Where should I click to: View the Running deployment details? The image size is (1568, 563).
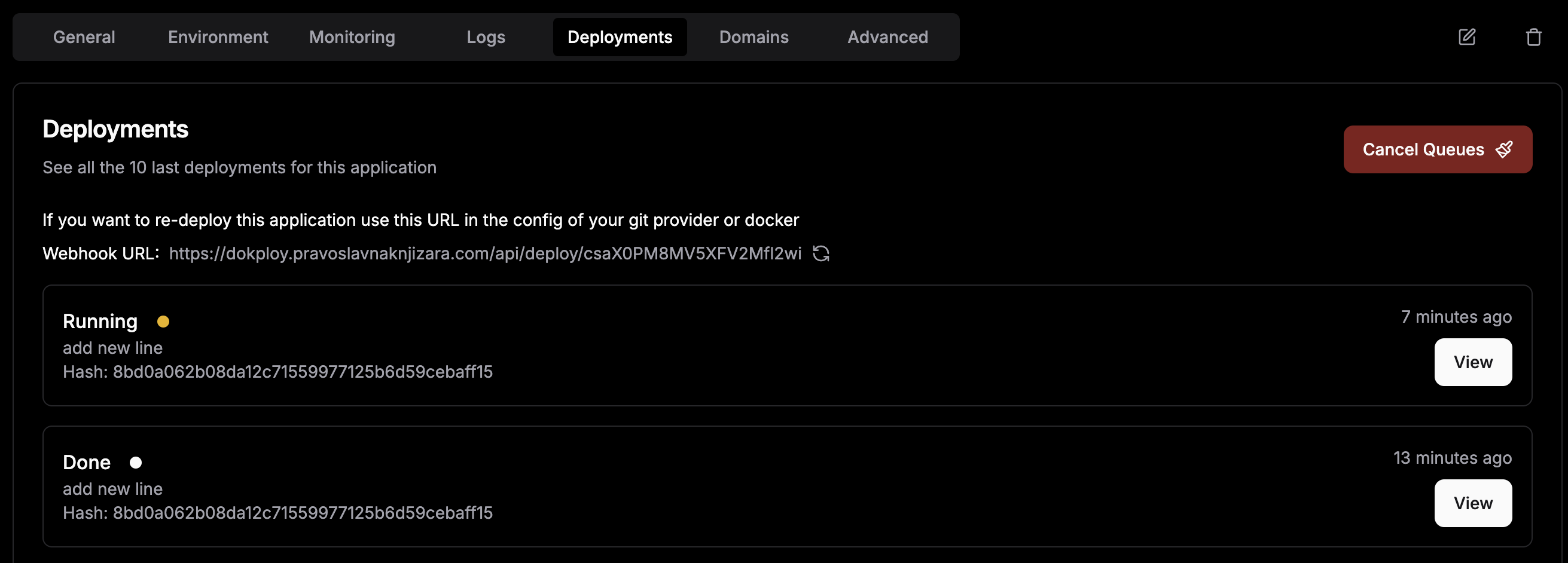pos(1472,362)
